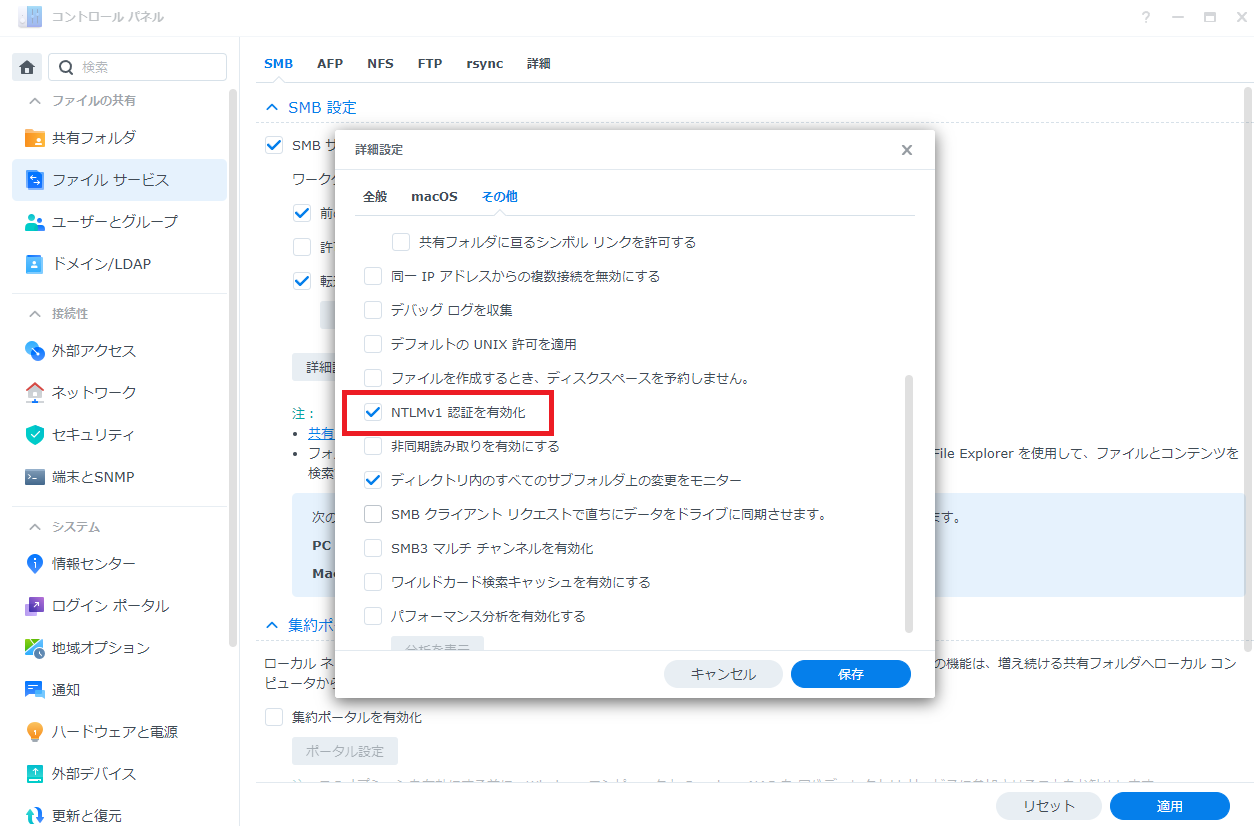Open the 端末とSNMP terminal icon

(35, 477)
